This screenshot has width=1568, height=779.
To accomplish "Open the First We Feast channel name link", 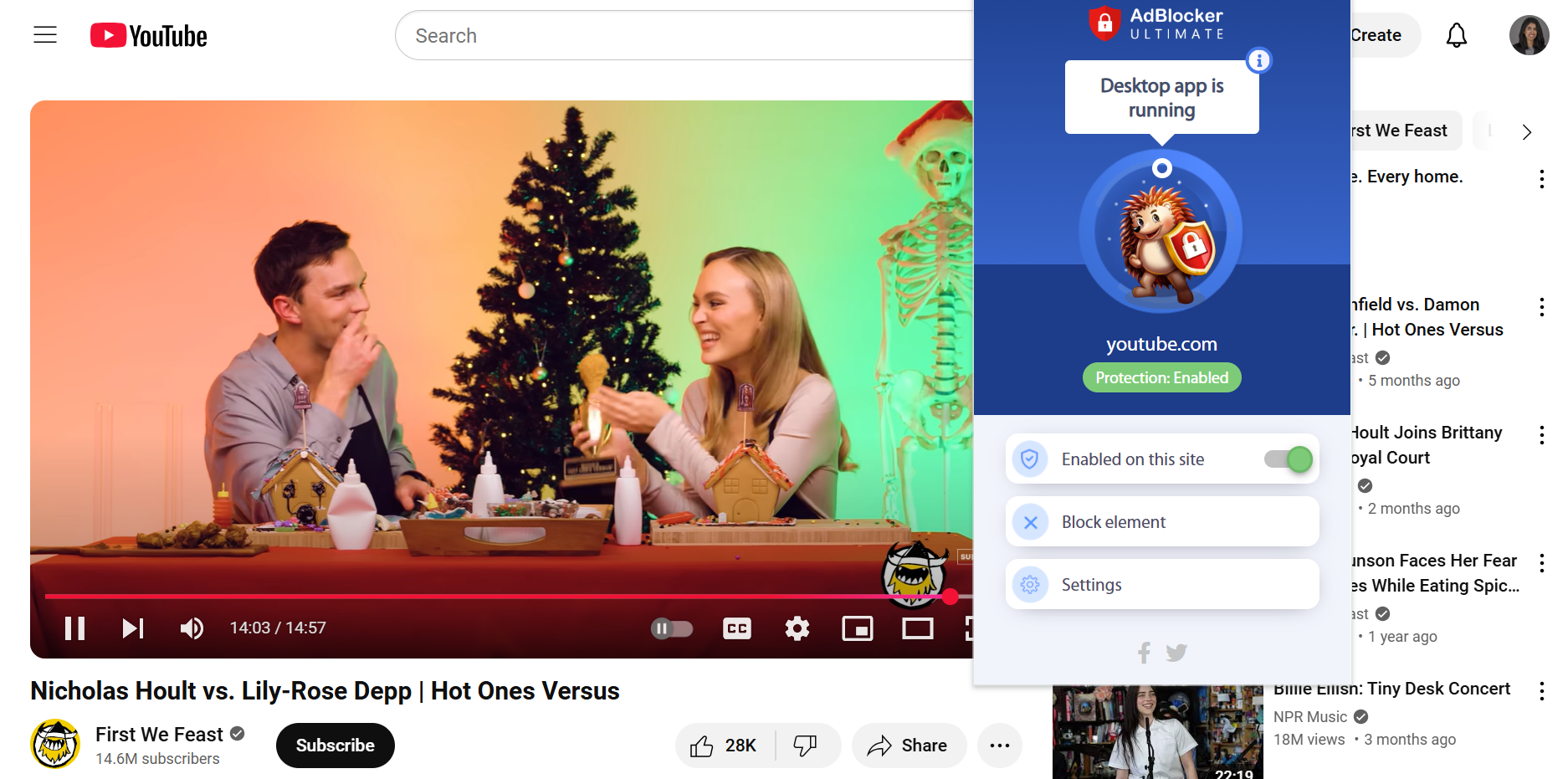I will click(x=159, y=734).
